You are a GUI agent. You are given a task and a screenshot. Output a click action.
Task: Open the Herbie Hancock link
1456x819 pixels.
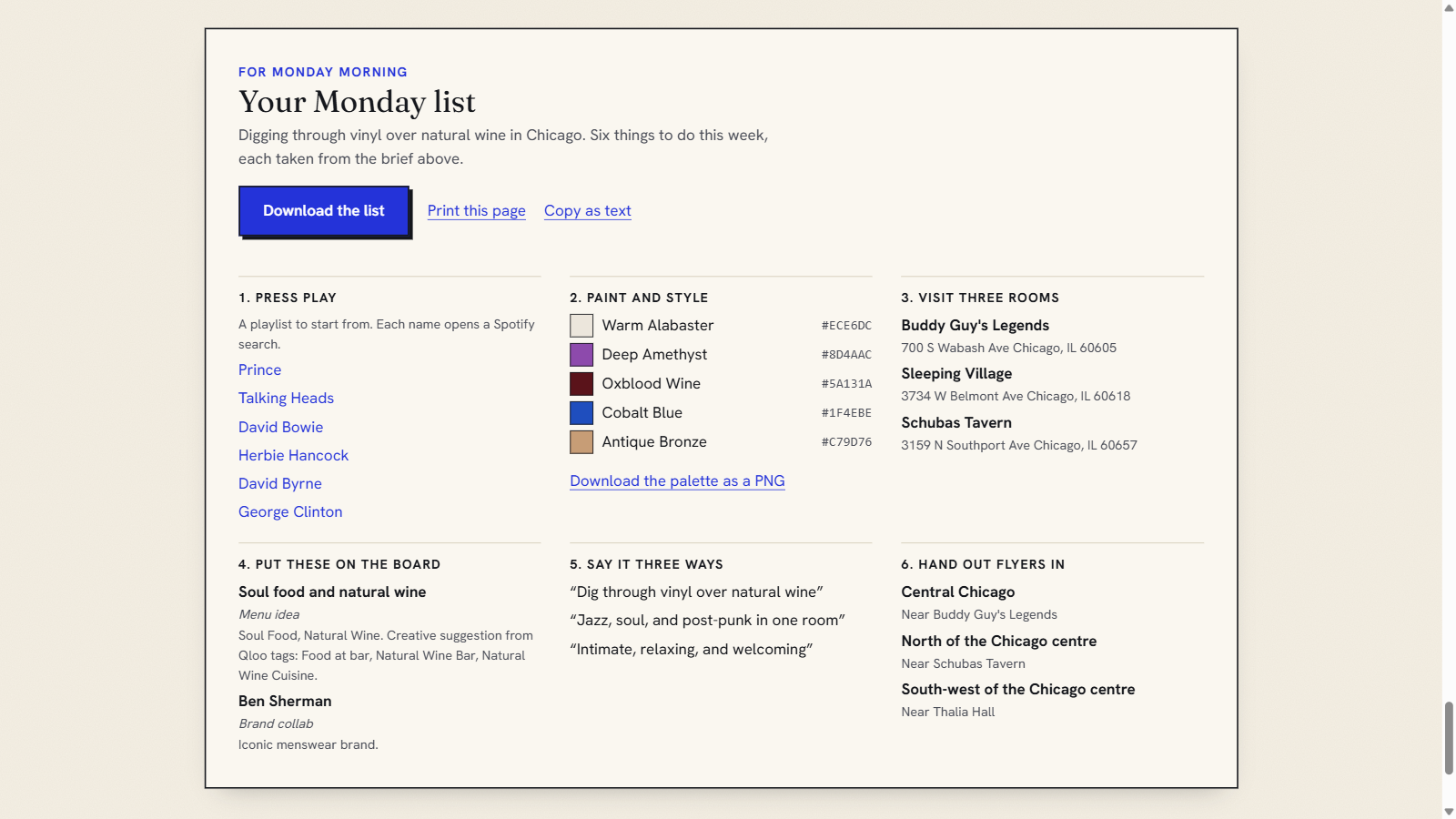tap(293, 455)
